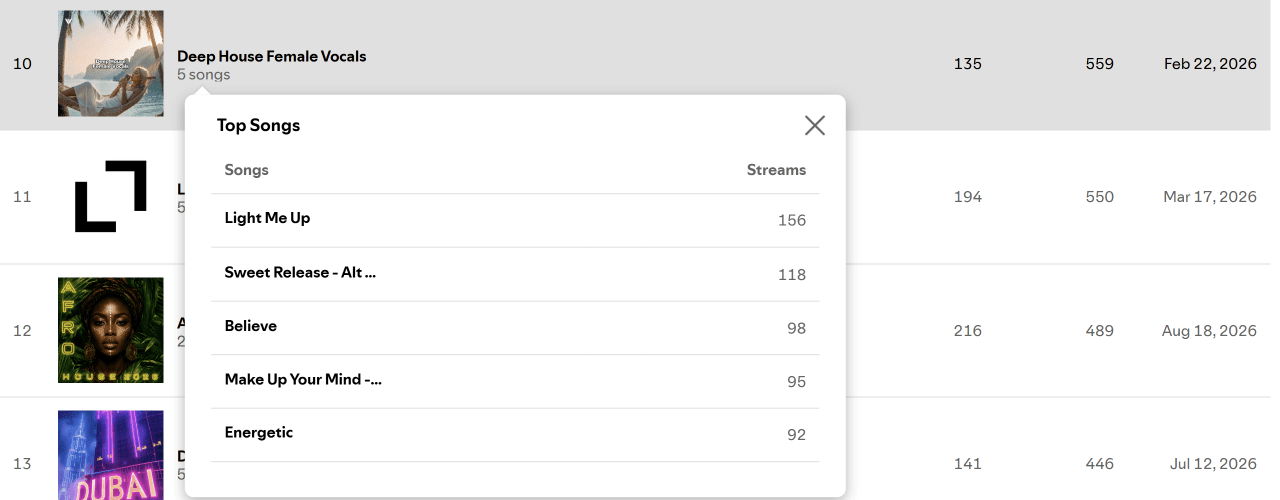Open the Dubai neon cover thumbnail
Screen dimensions: 1280x500
pos(111,455)
